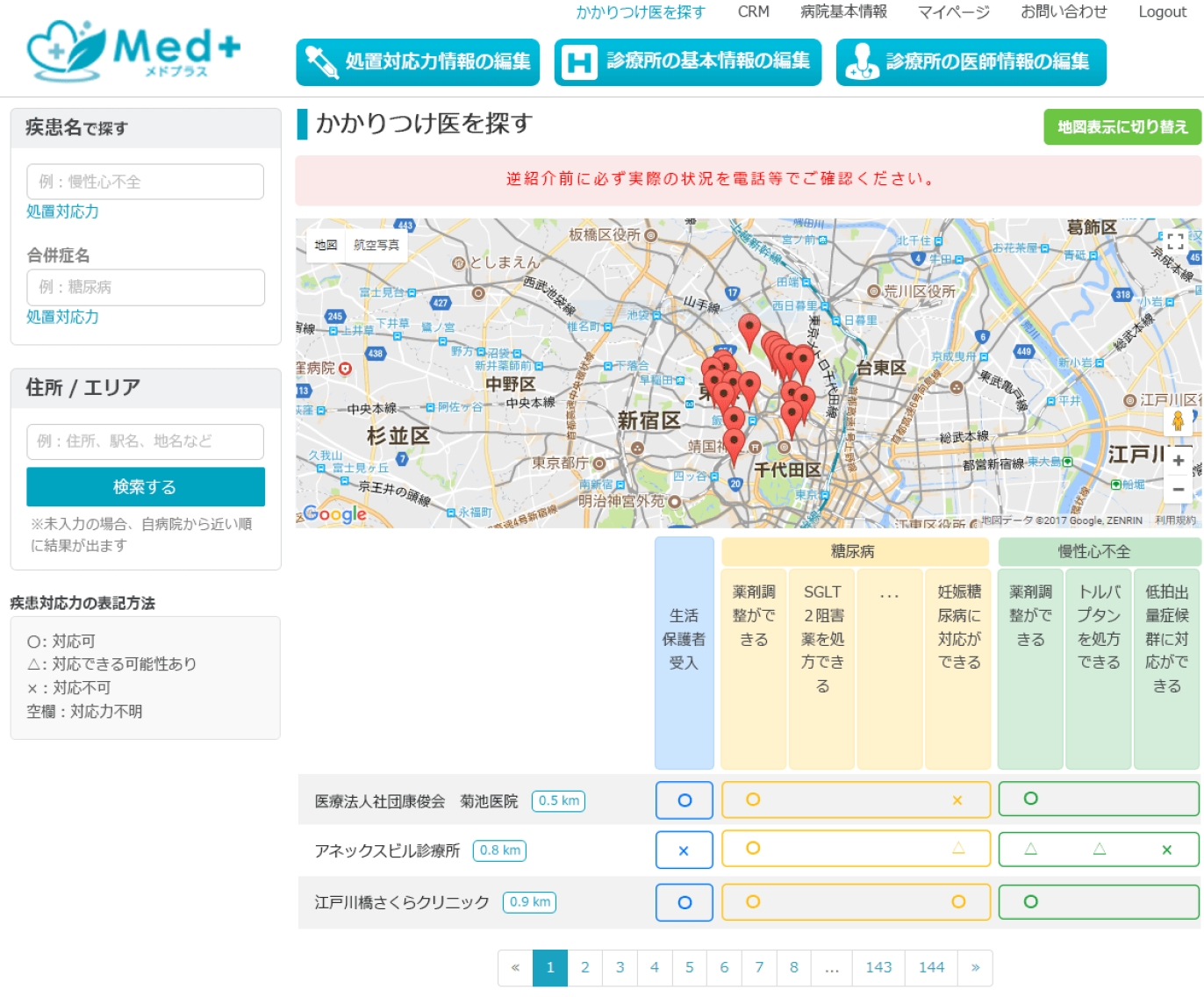The height and width of the screenshot is (997, 1204).
Task: Switch map to 地図 view
Action: 326,246
